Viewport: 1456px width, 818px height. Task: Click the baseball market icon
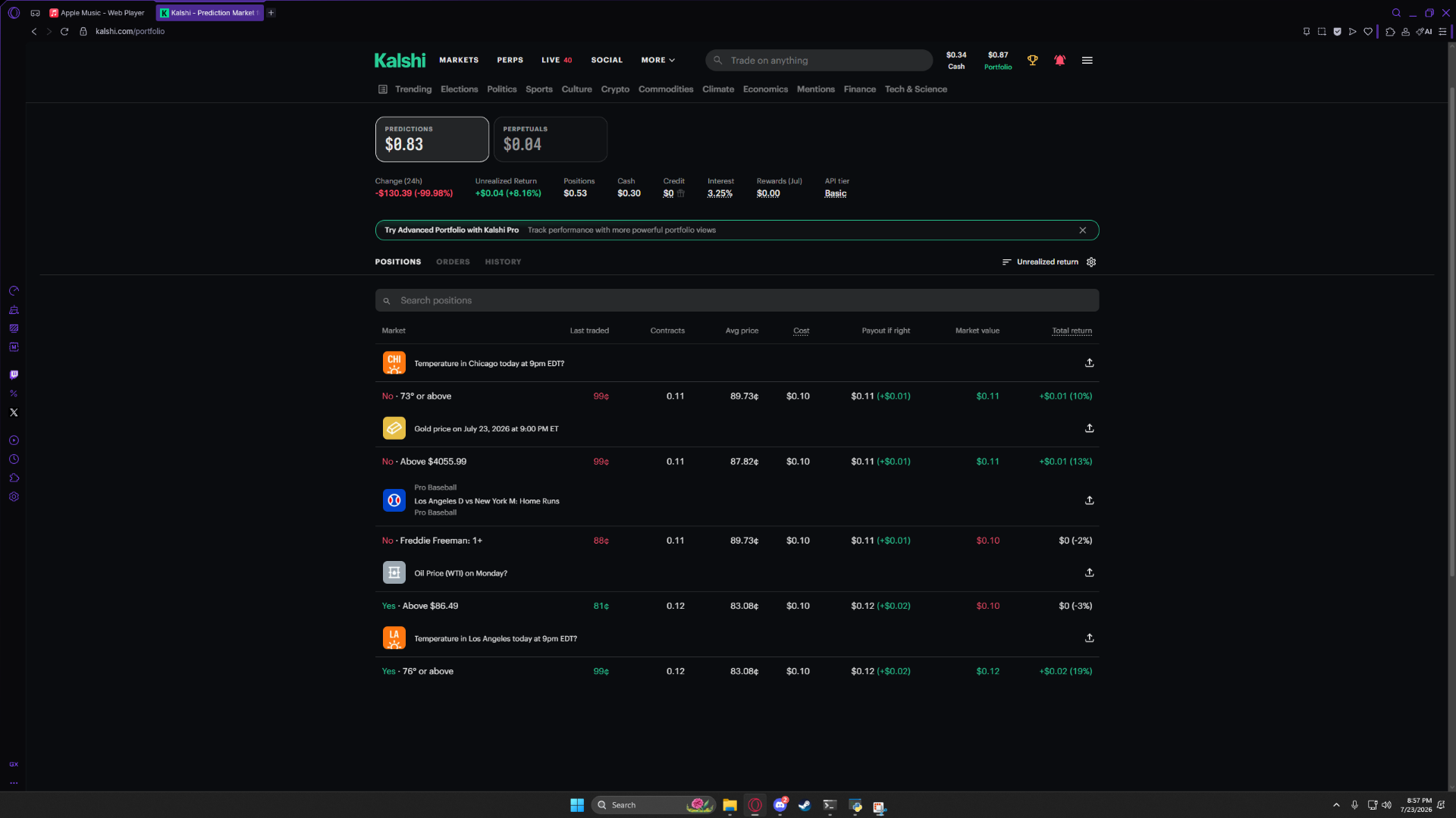pyautogui.click(x=394, y=500)
